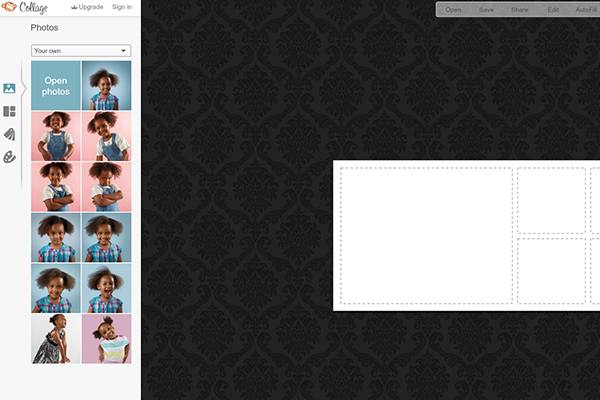Screen dimensions: 600x400
Task: Expand the 'Your own' photo source dropdown
Action: (81, 50)
